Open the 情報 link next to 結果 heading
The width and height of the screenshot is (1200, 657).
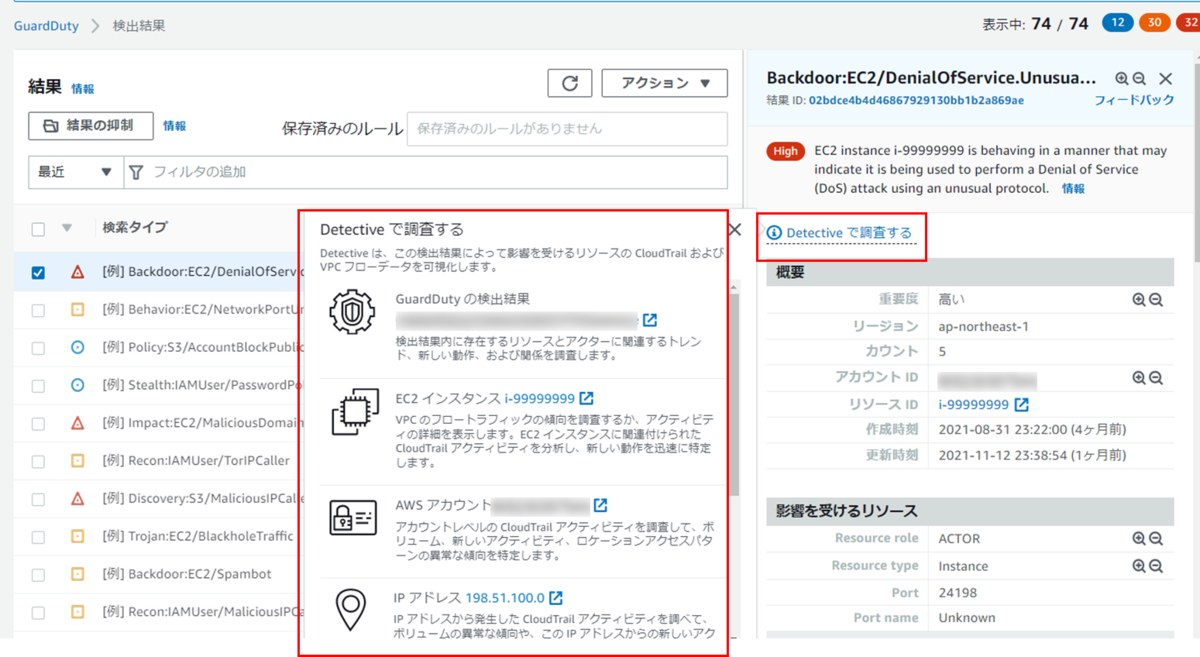[83, 89]
